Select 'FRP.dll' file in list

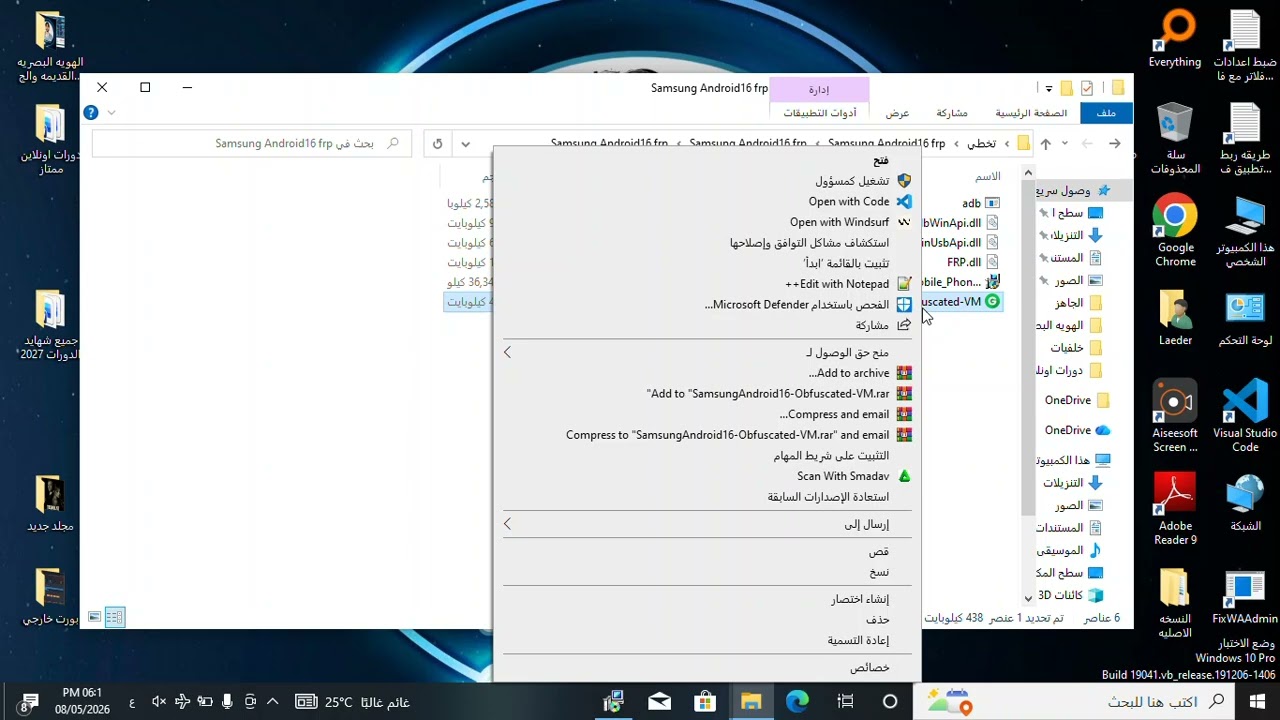[972, 262]
